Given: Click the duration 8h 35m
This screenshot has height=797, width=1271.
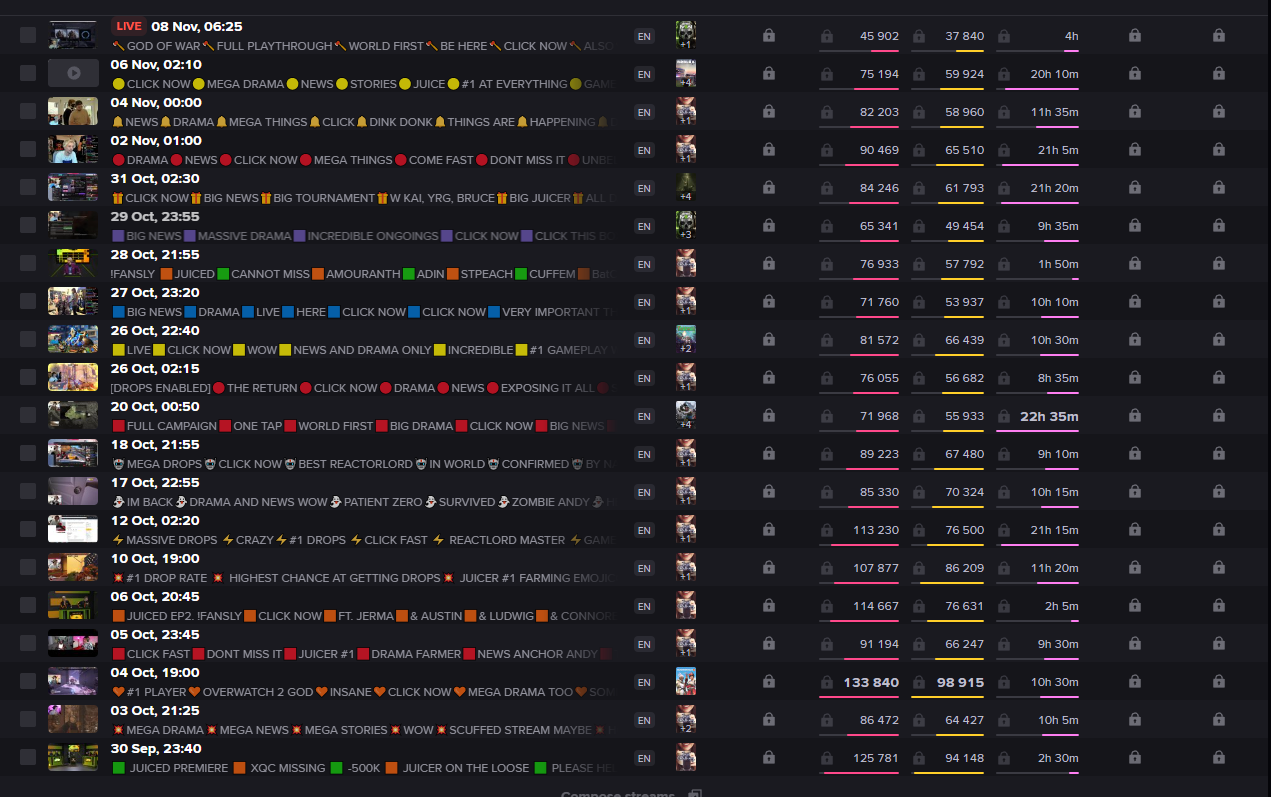Looking at the screenshot, I should (x=1058, y=378).
